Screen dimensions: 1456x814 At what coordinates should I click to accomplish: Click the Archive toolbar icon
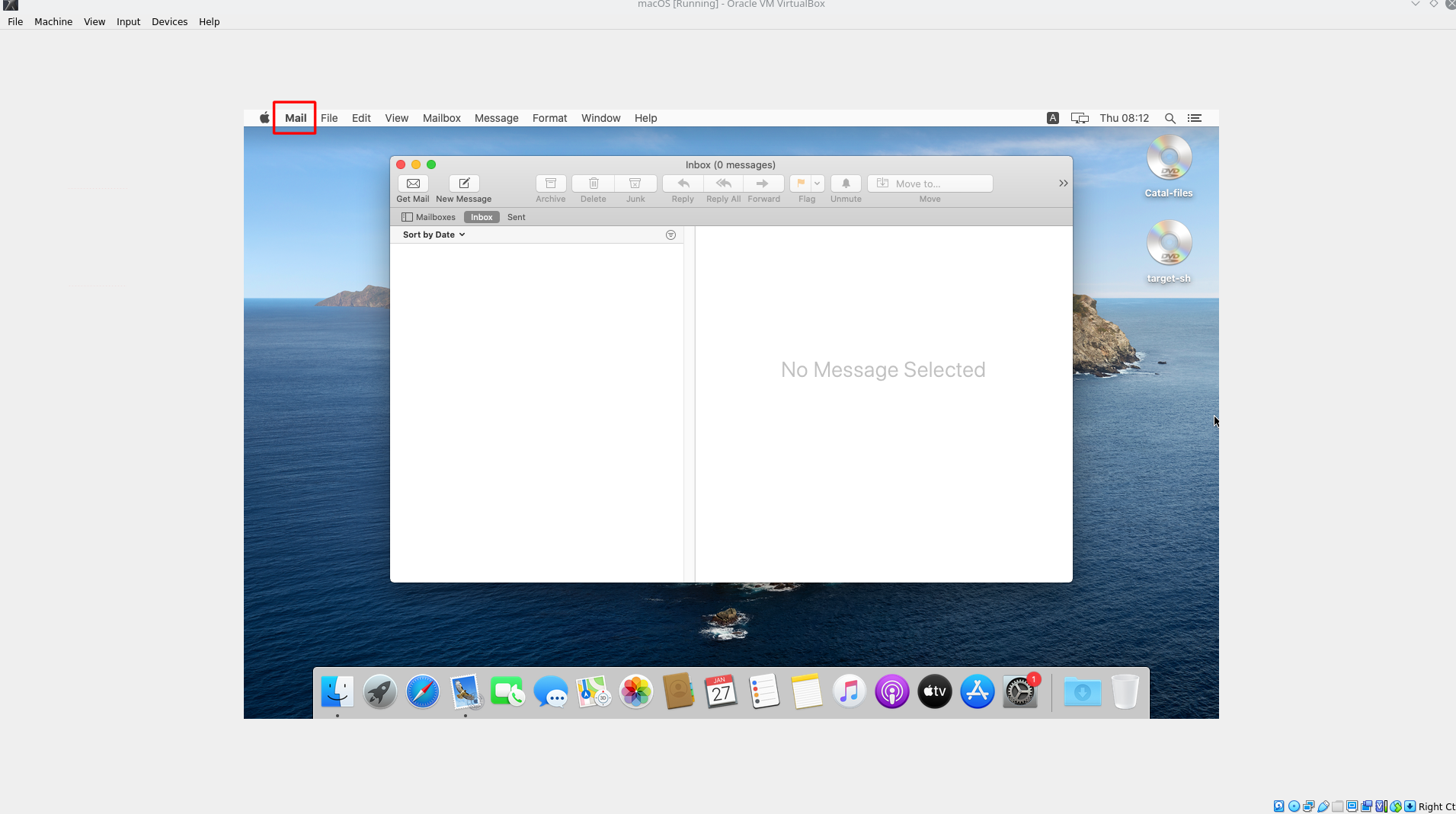(x=551, y=184)
